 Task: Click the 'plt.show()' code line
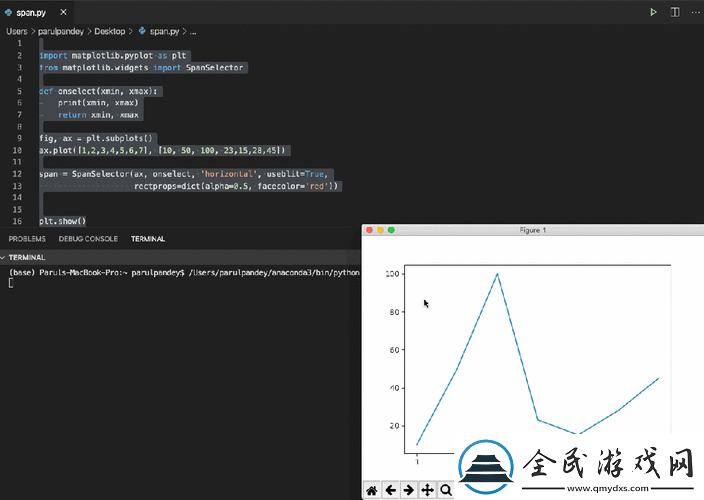[x=62, y=221]
